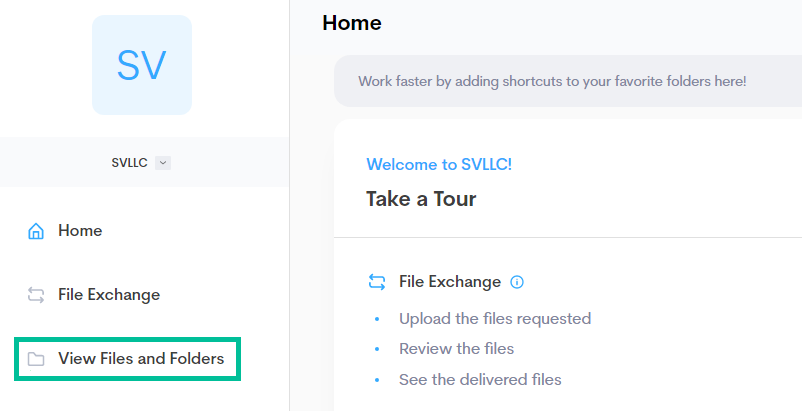Click the SV avatar tile
802x411 pixels.
142,65
